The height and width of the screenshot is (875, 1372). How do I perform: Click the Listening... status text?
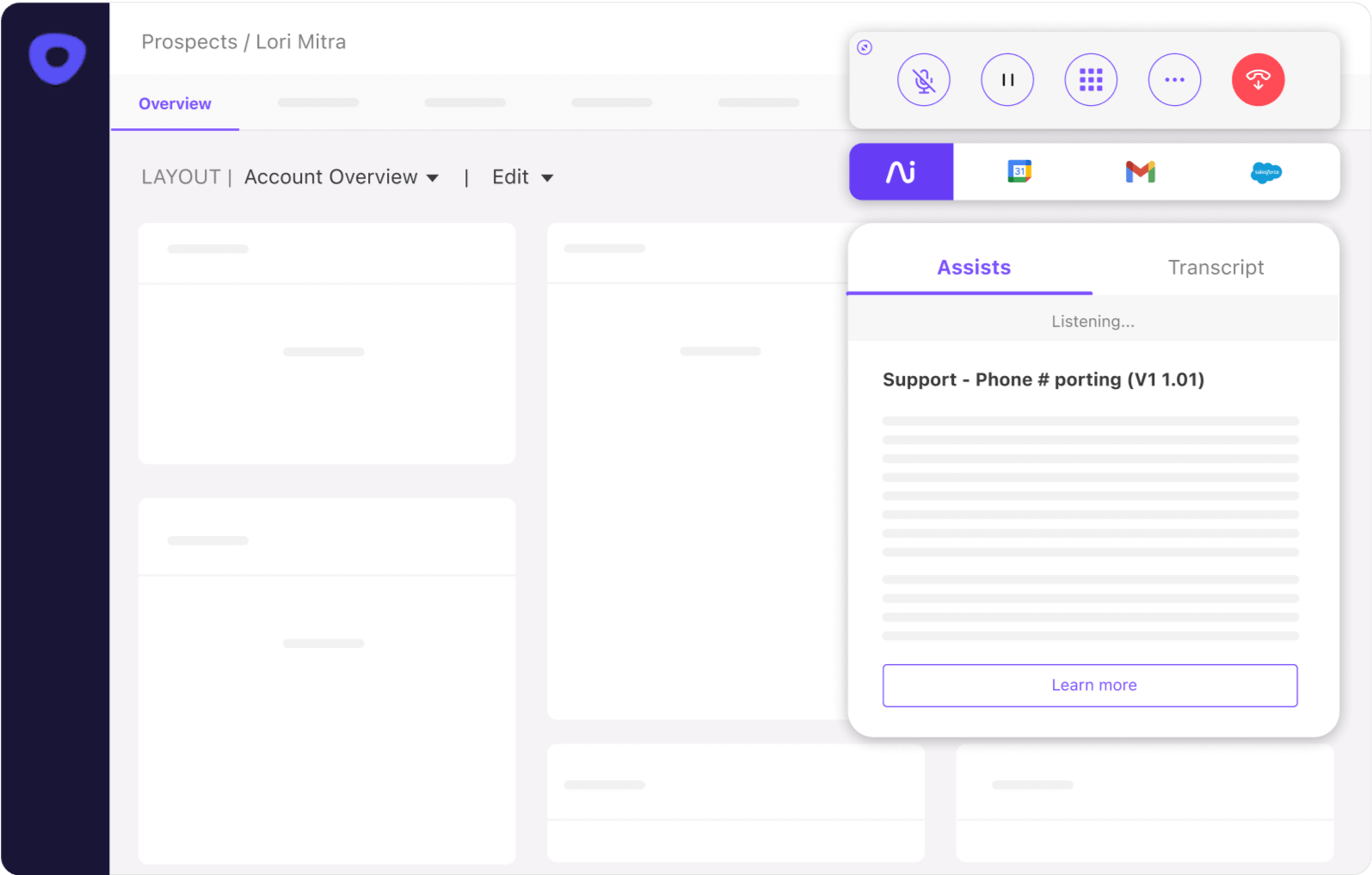click(x=1092, y=322)
